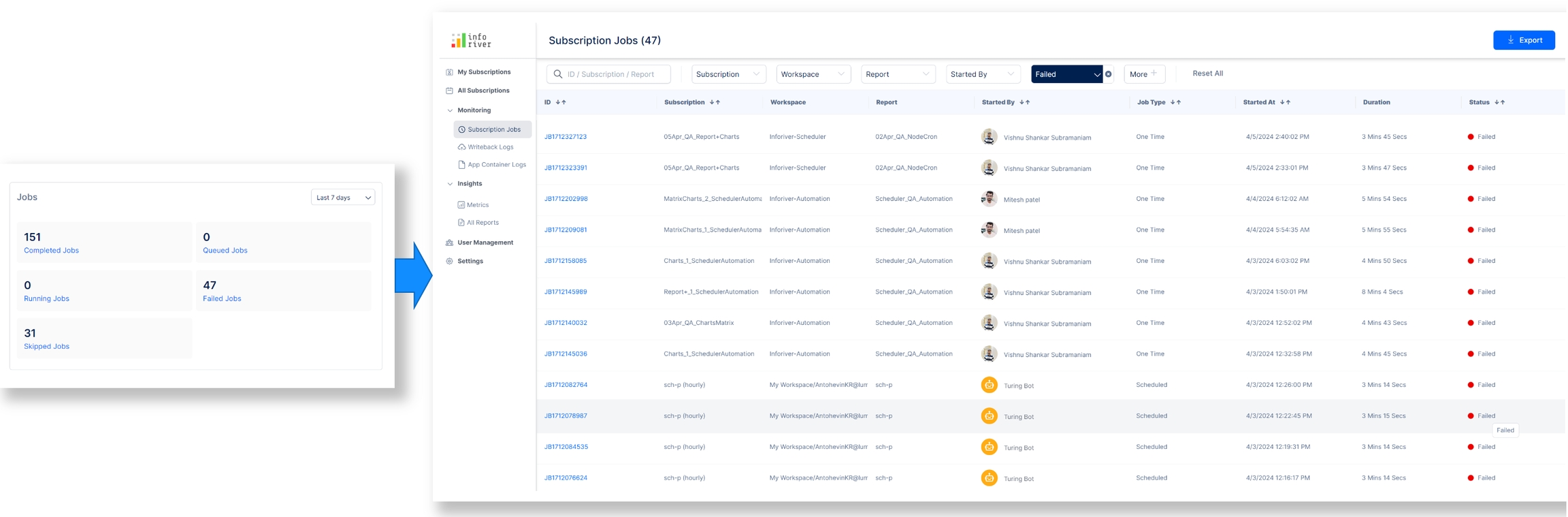
Task: Open the User Management page
Action: [485, 242]
